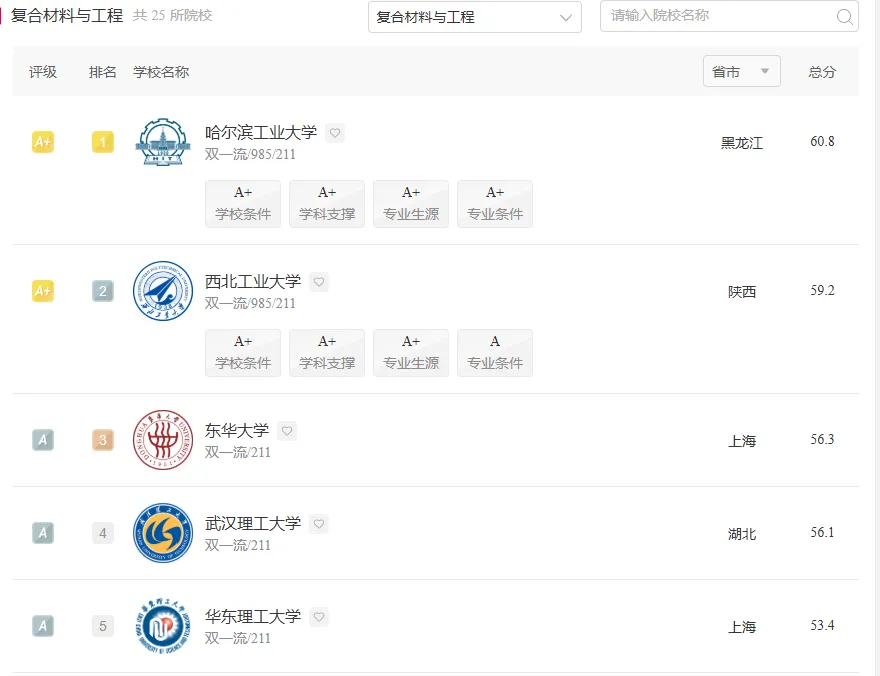The height and width of the screenshot is (676, 880).
Task: Click 双一流/211 tag under 武汉理工大学
Action: (x=237, y=546)
